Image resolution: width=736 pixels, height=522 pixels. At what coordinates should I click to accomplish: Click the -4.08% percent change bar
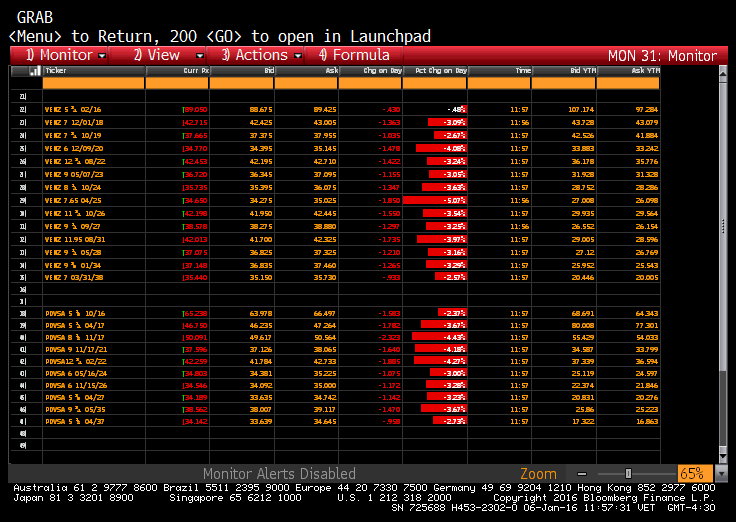[x=441, y=148]
